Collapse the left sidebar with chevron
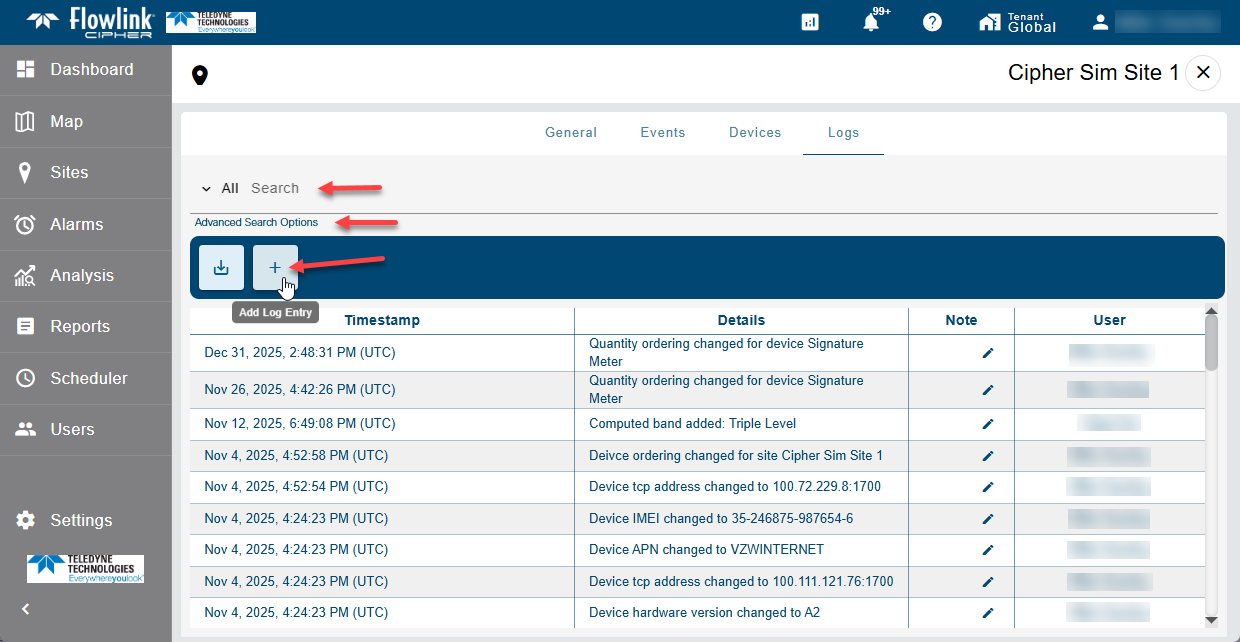 [x=26, y=608]
